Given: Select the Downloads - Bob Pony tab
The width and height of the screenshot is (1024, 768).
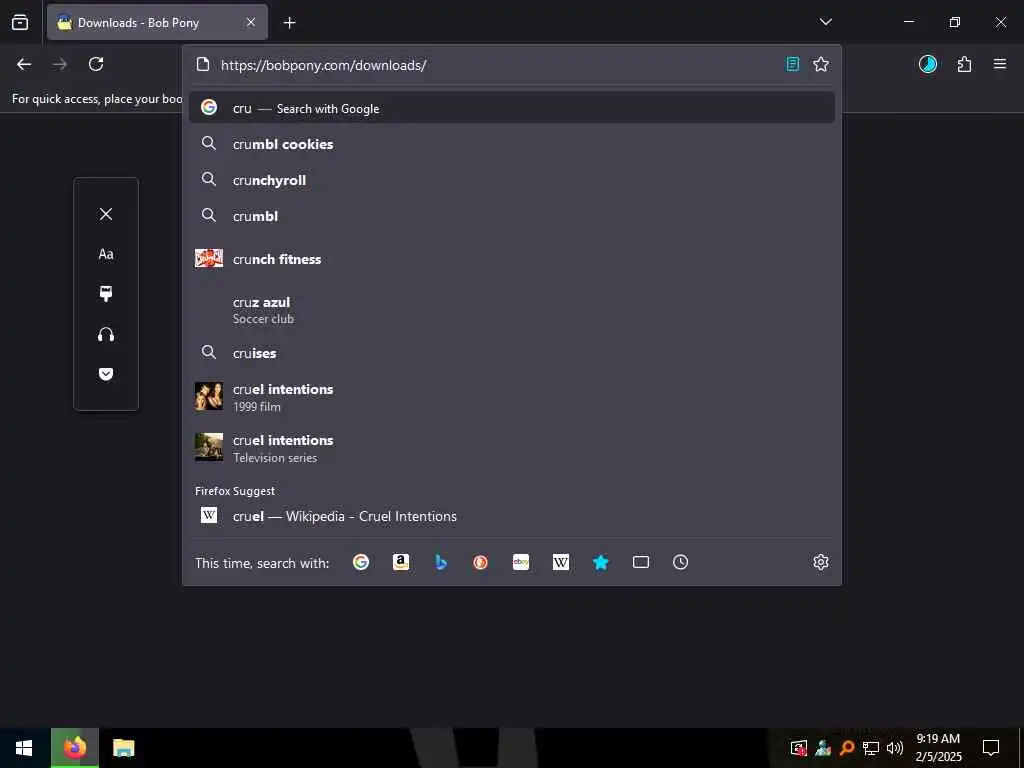Looking at the screenshot, I should [x=157, y=22].
